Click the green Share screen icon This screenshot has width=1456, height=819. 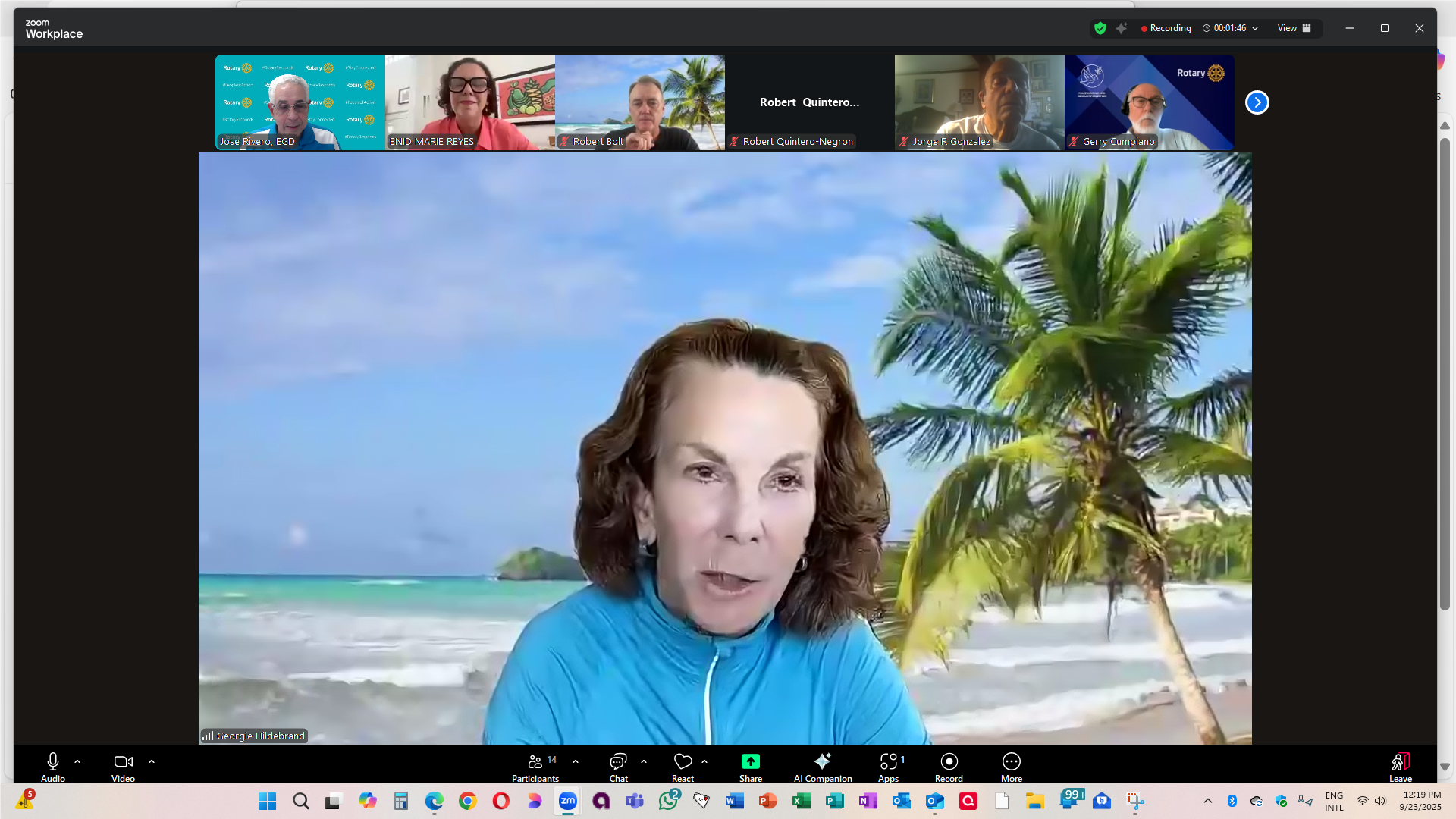[x=750, y=761]
